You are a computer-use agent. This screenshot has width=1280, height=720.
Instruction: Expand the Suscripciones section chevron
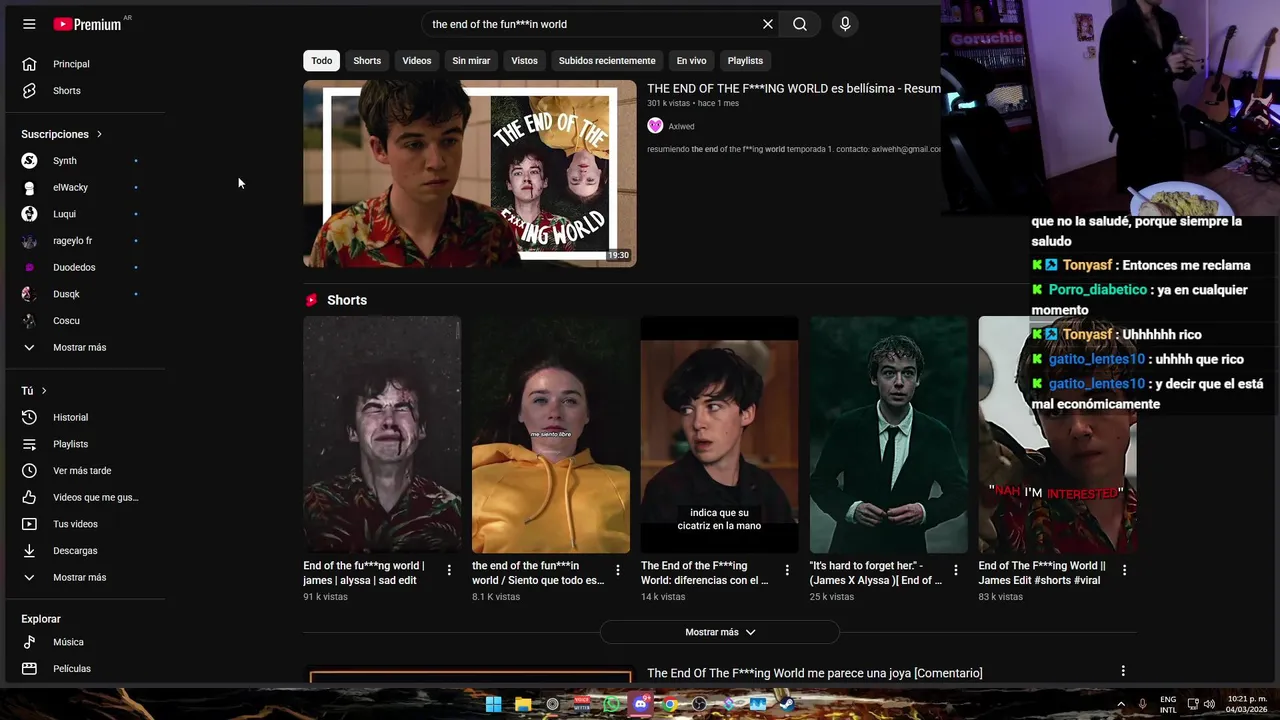(99, 134)
